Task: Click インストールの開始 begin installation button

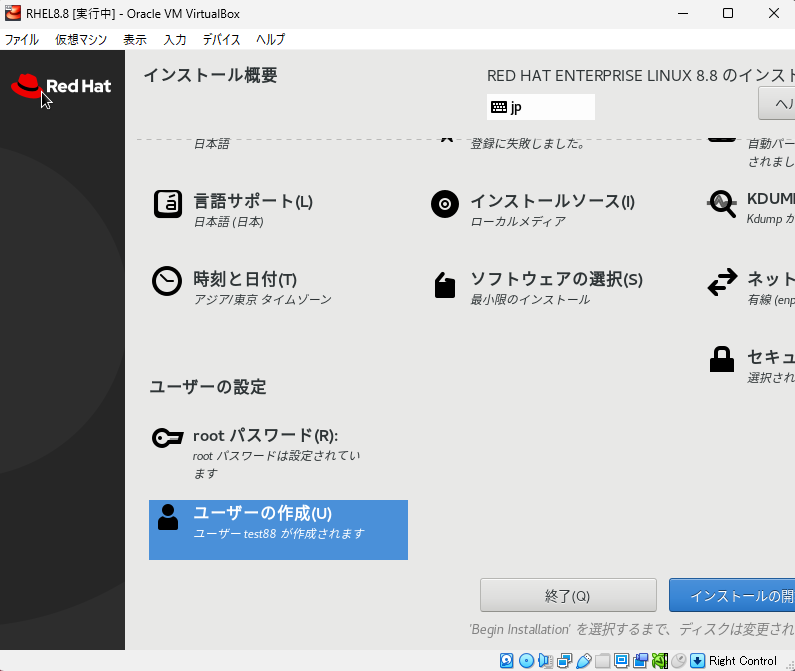Action: pos(732,595)
